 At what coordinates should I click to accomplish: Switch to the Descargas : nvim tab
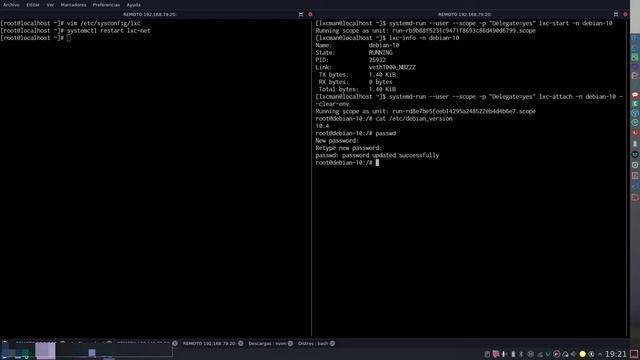(267, 344)
